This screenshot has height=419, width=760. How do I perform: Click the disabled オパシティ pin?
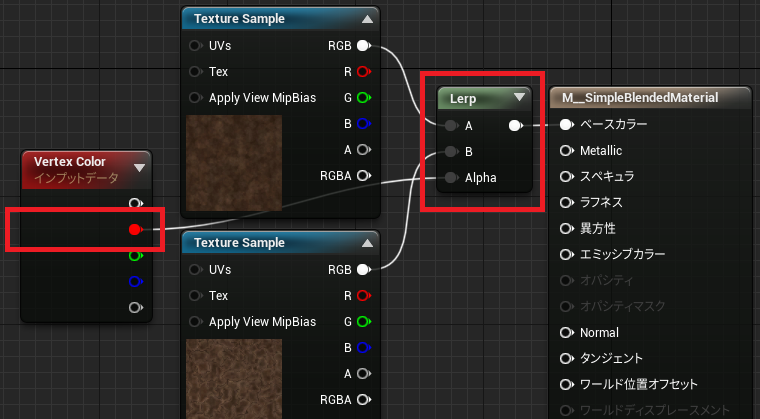[x=565, y=280]
